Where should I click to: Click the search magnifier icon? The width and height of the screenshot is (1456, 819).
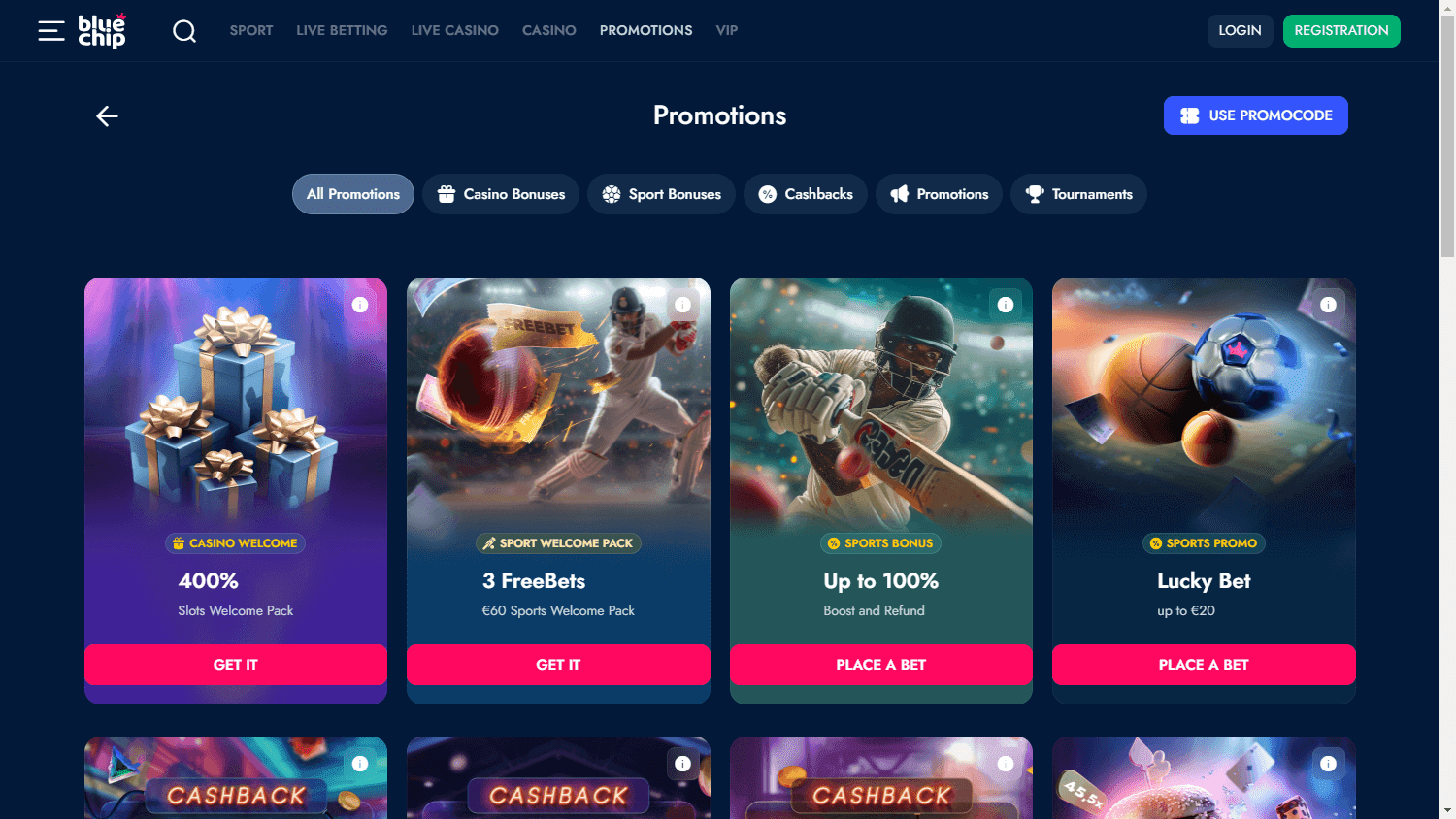point(184,31)
